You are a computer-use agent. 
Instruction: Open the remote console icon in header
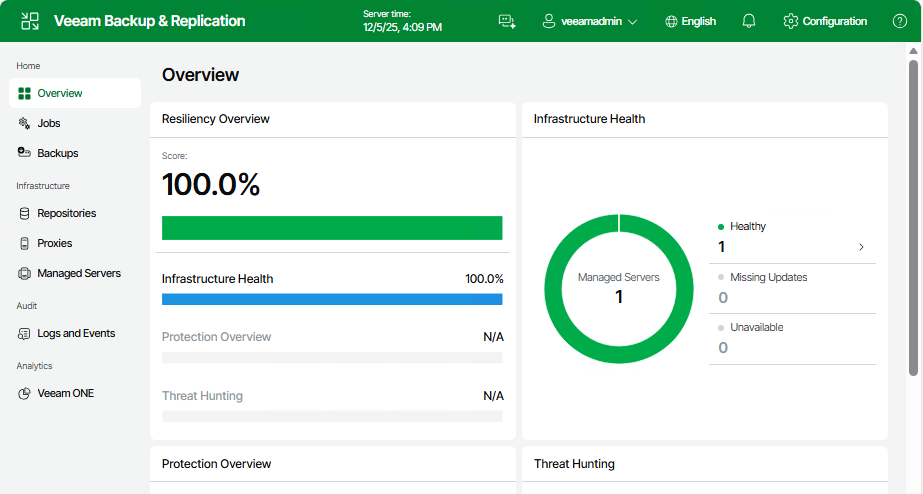(506, 21)
